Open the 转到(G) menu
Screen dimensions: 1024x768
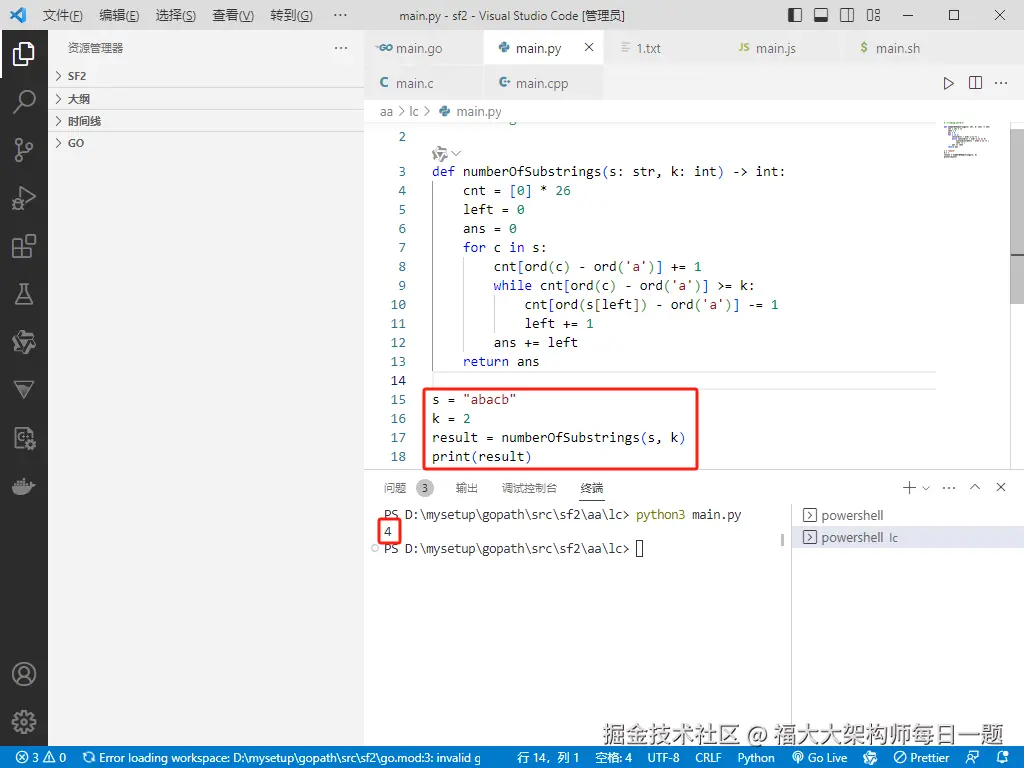tap(291, 15)
